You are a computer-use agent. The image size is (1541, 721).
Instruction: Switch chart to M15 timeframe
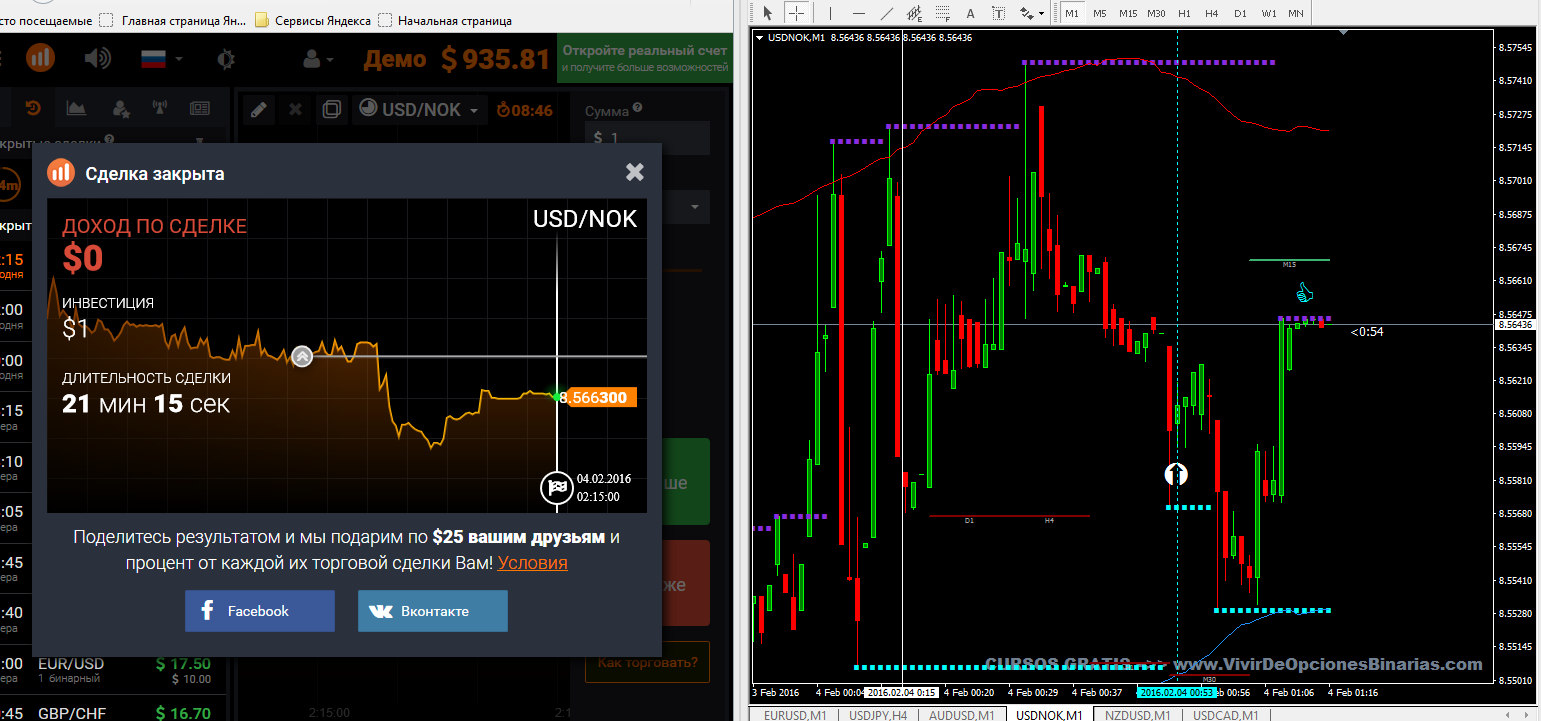tap(1128, 13)
